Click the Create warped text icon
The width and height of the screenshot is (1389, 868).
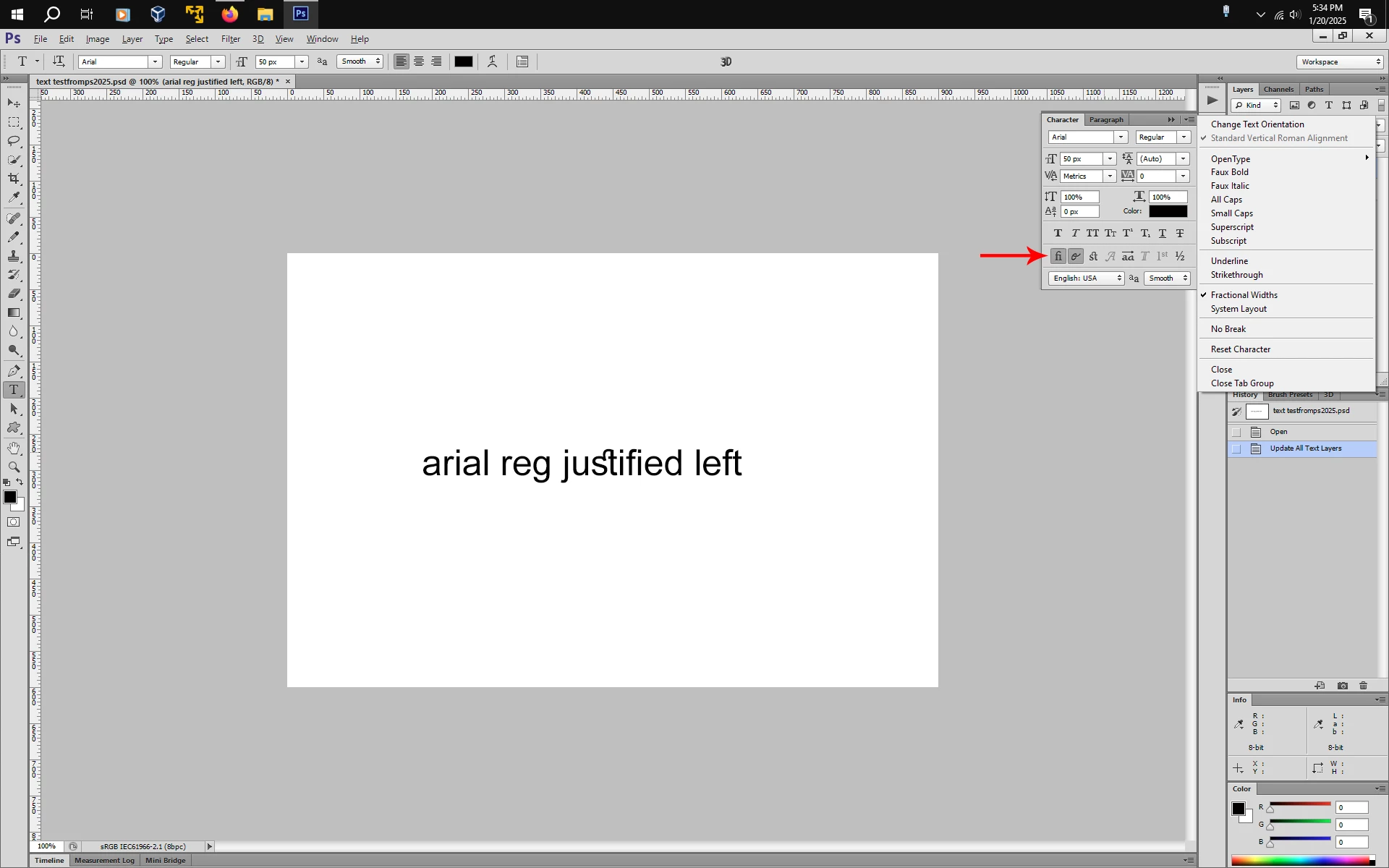pyautogui.click(x=492, y=61)
